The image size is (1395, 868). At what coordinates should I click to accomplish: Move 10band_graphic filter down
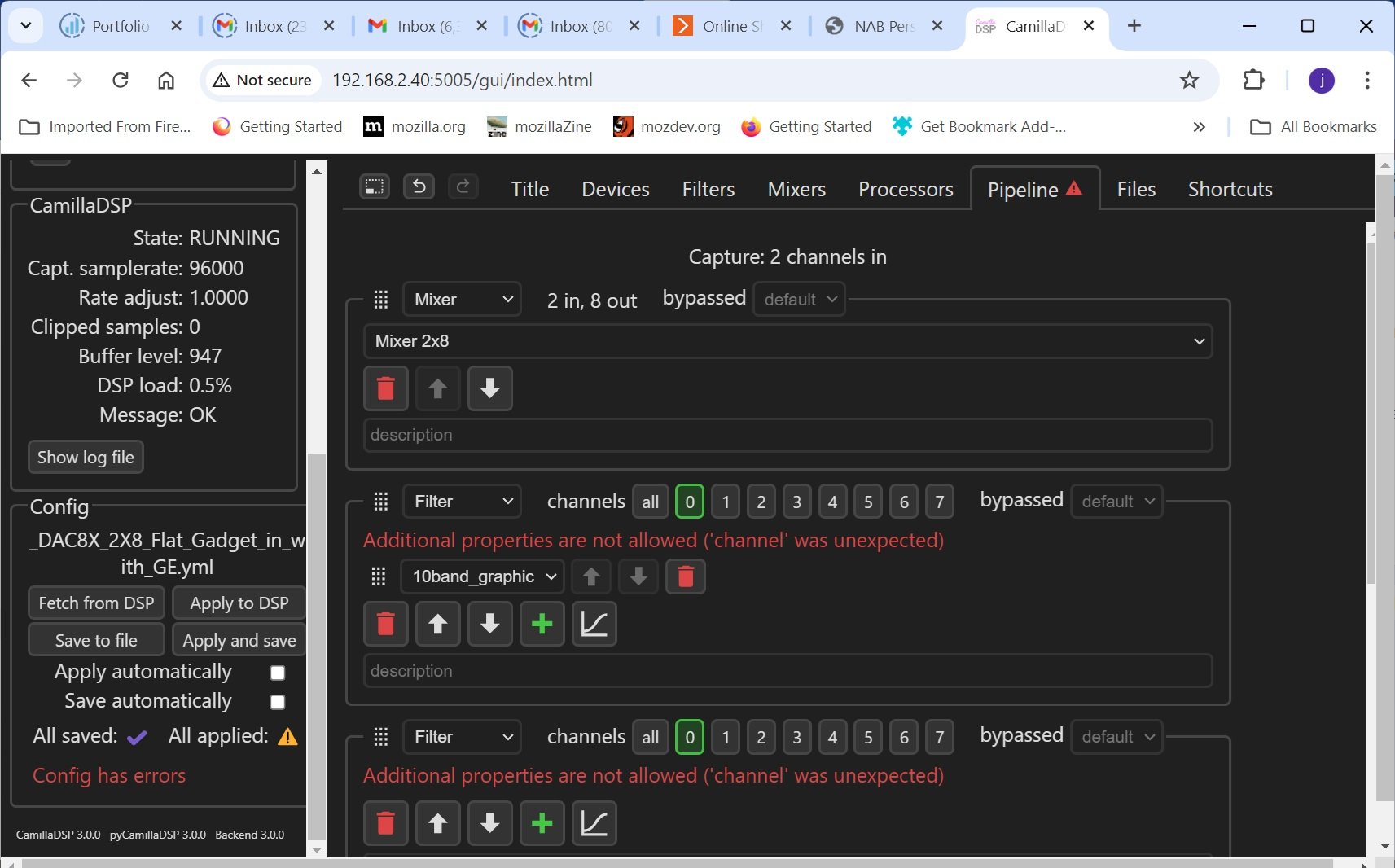coord(638,576)
